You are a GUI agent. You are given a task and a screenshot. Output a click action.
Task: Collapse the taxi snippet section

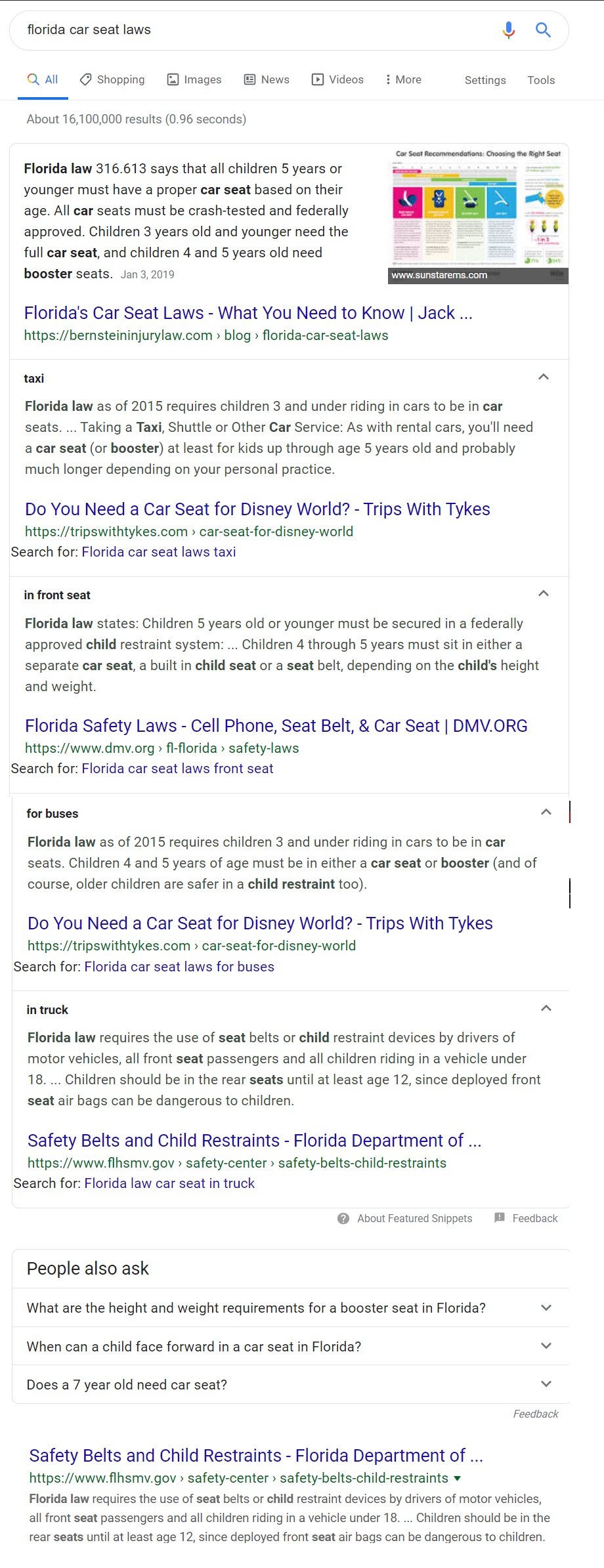544,377
